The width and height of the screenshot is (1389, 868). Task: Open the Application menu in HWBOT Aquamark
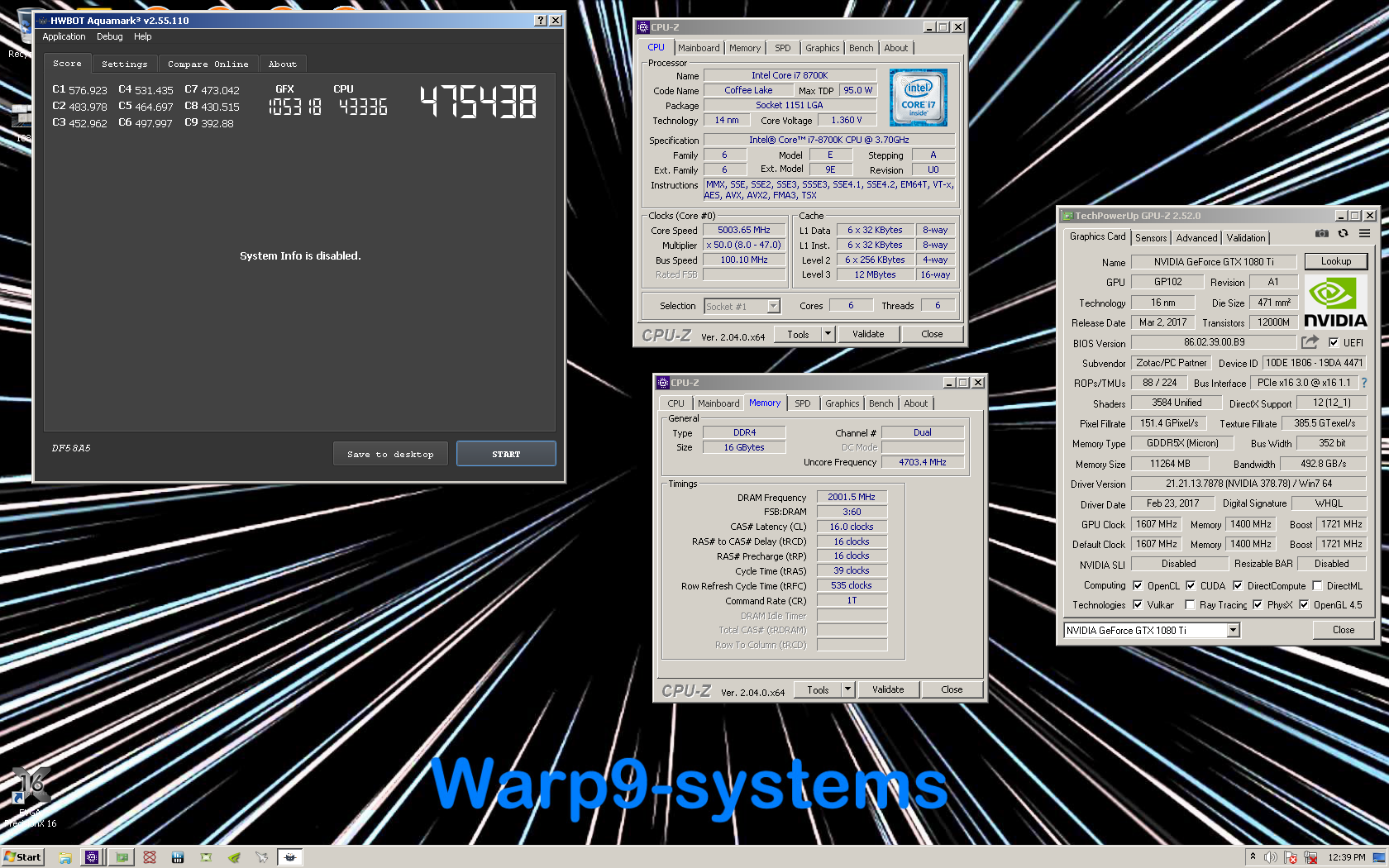point(64,36)
